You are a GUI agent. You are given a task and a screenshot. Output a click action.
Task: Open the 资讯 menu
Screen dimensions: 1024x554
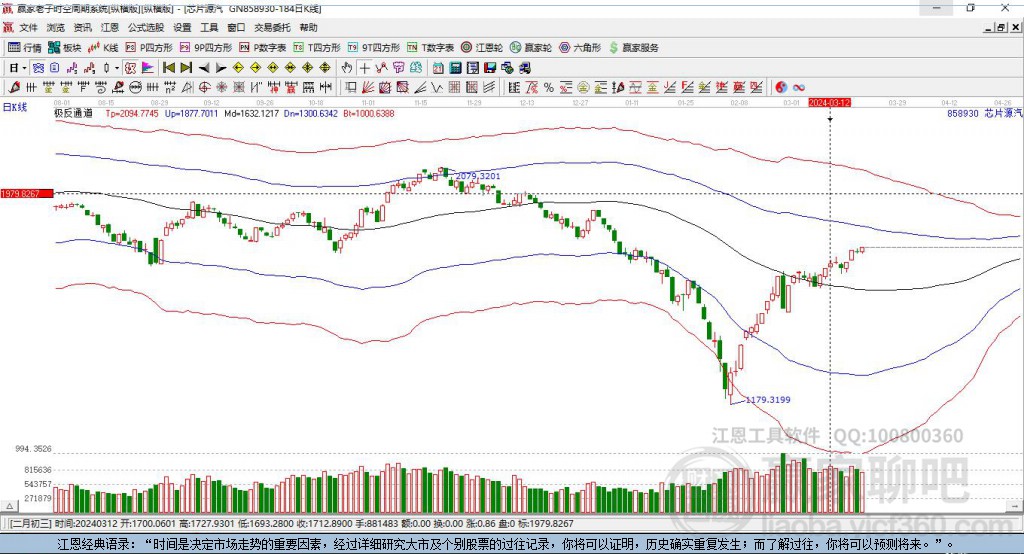pyautogui.click(x=82, y=27)
